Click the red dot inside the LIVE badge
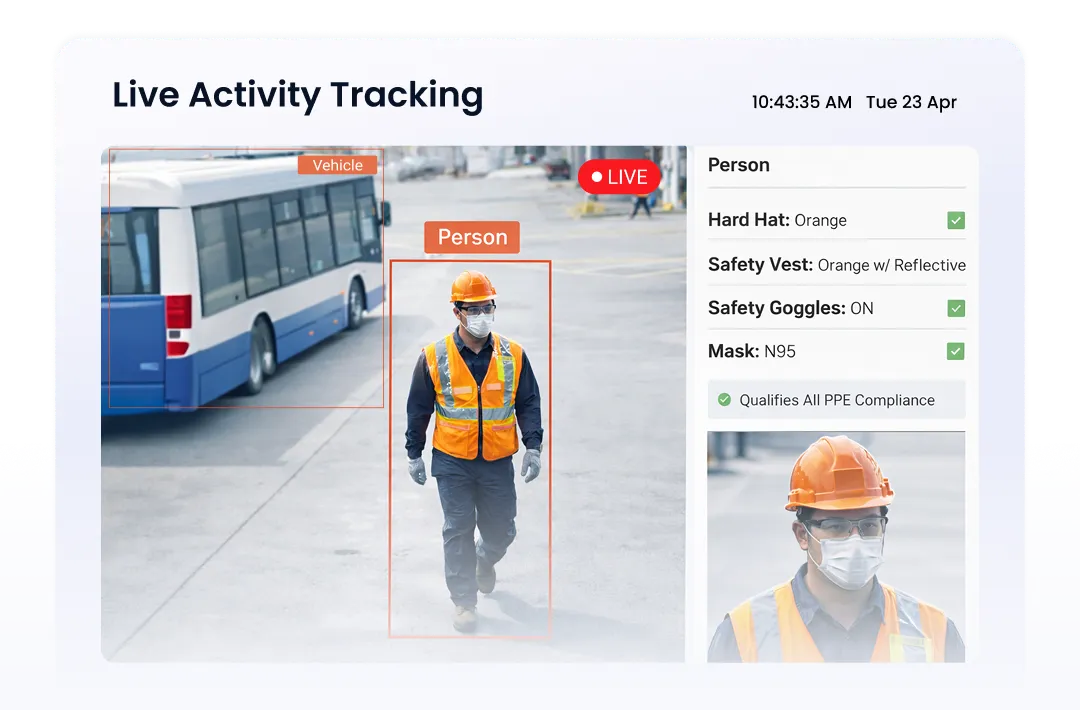This screenshot has height=710, width=1080. (597, 176)
